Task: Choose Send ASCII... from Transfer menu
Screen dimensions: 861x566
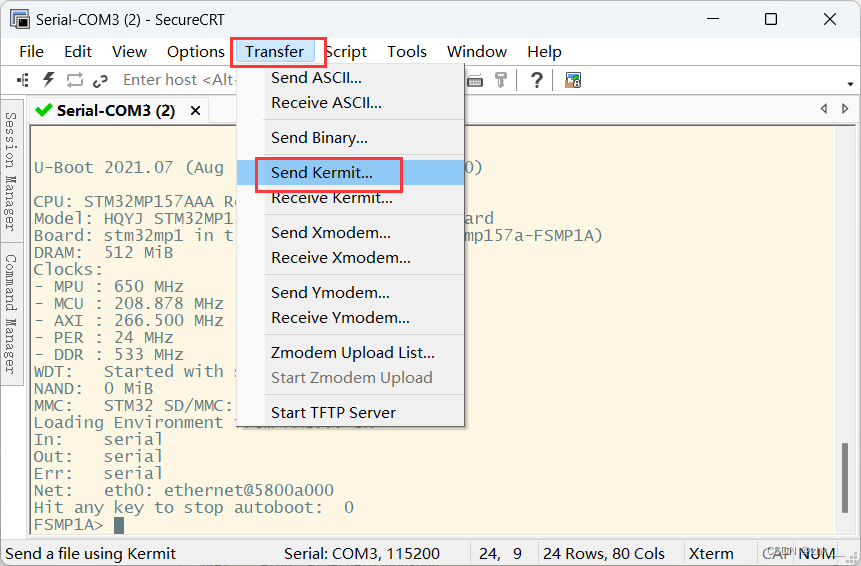Action: point(350,78)
